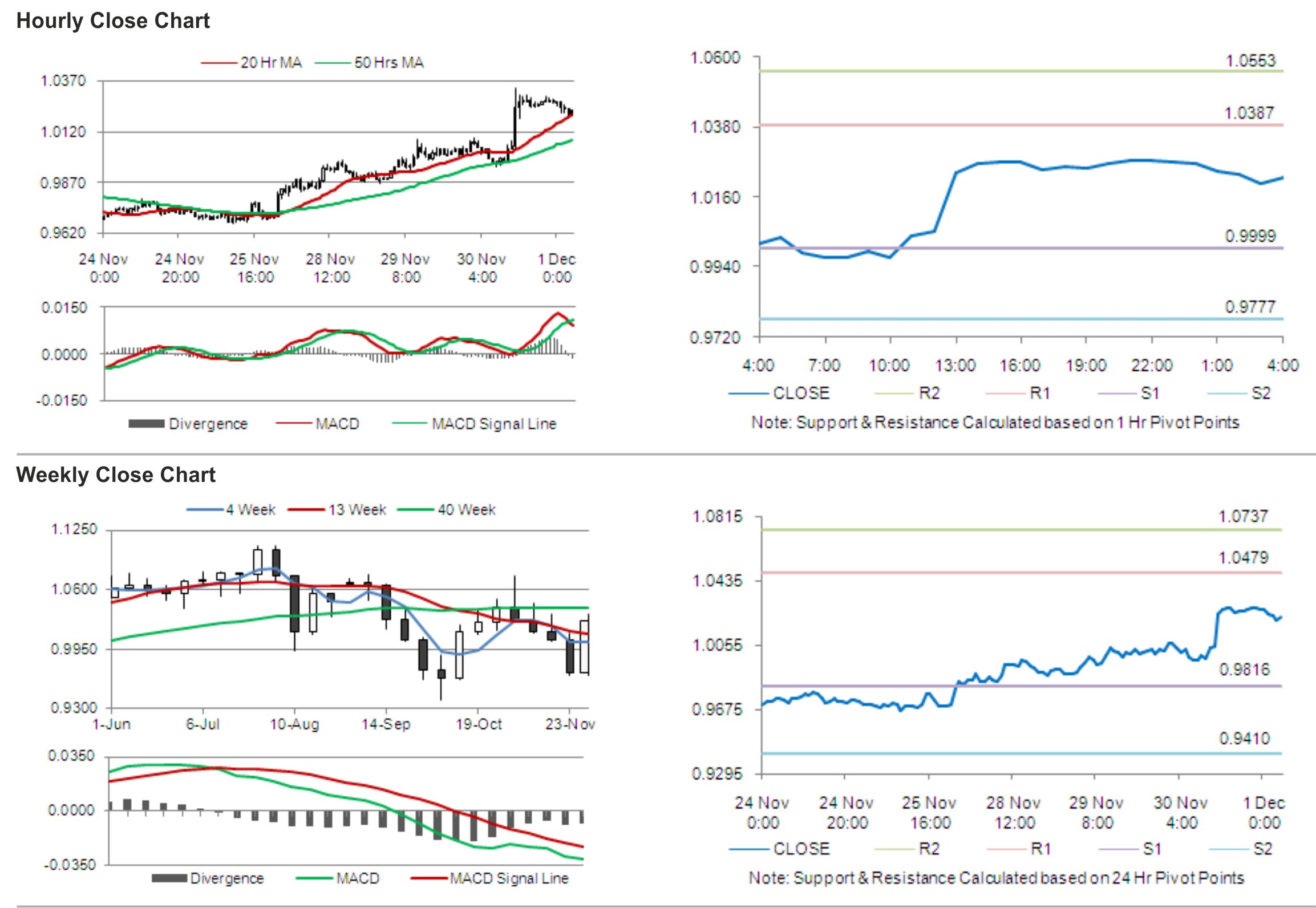Click the "40 Week" legend label
The height and width of the screenshot is (908, 1316).
point(467,509)
